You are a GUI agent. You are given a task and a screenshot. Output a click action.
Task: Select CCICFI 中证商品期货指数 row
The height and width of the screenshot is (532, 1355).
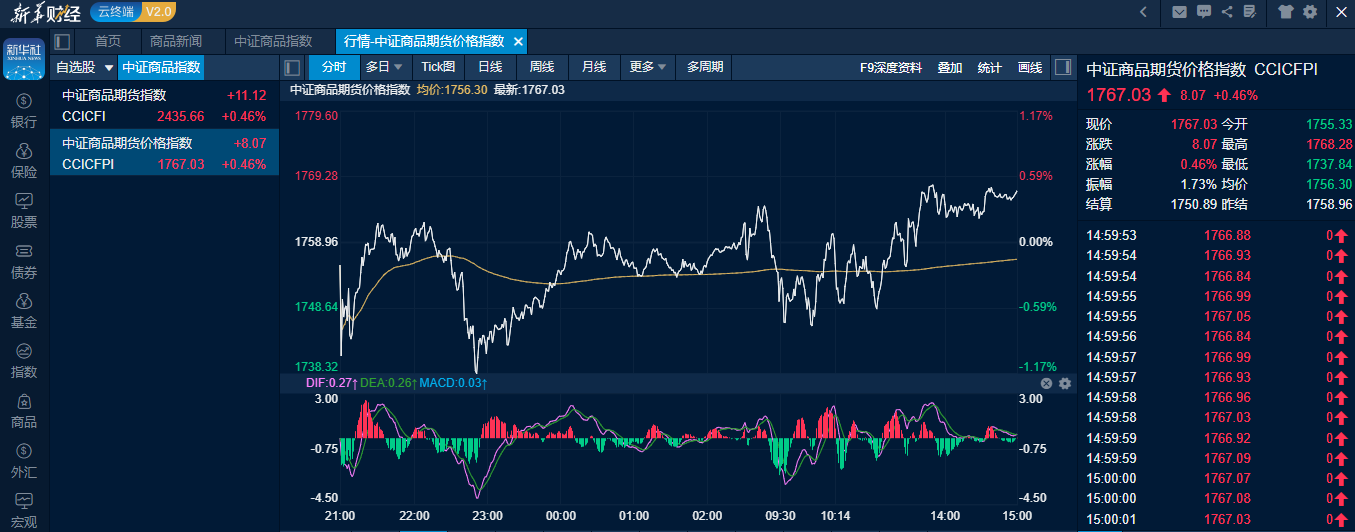point(164,105)
